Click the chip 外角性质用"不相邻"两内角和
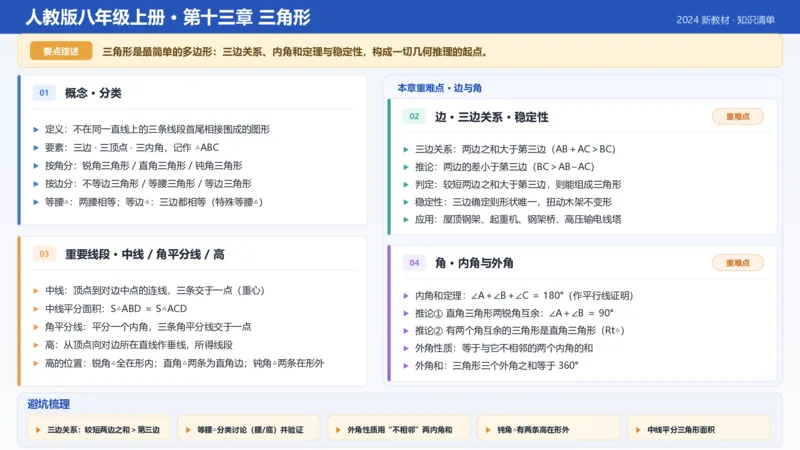The image size is (800, 450). (398, 430)
